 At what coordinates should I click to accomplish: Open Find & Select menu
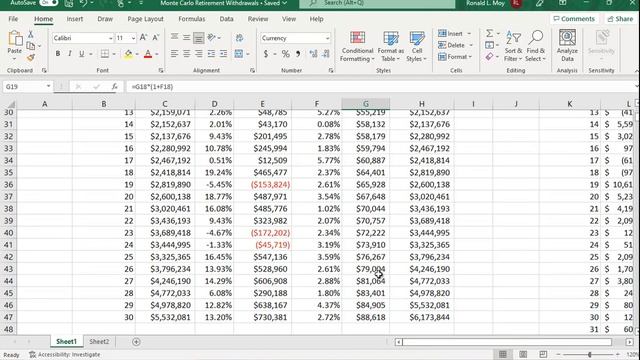(535, 47)
